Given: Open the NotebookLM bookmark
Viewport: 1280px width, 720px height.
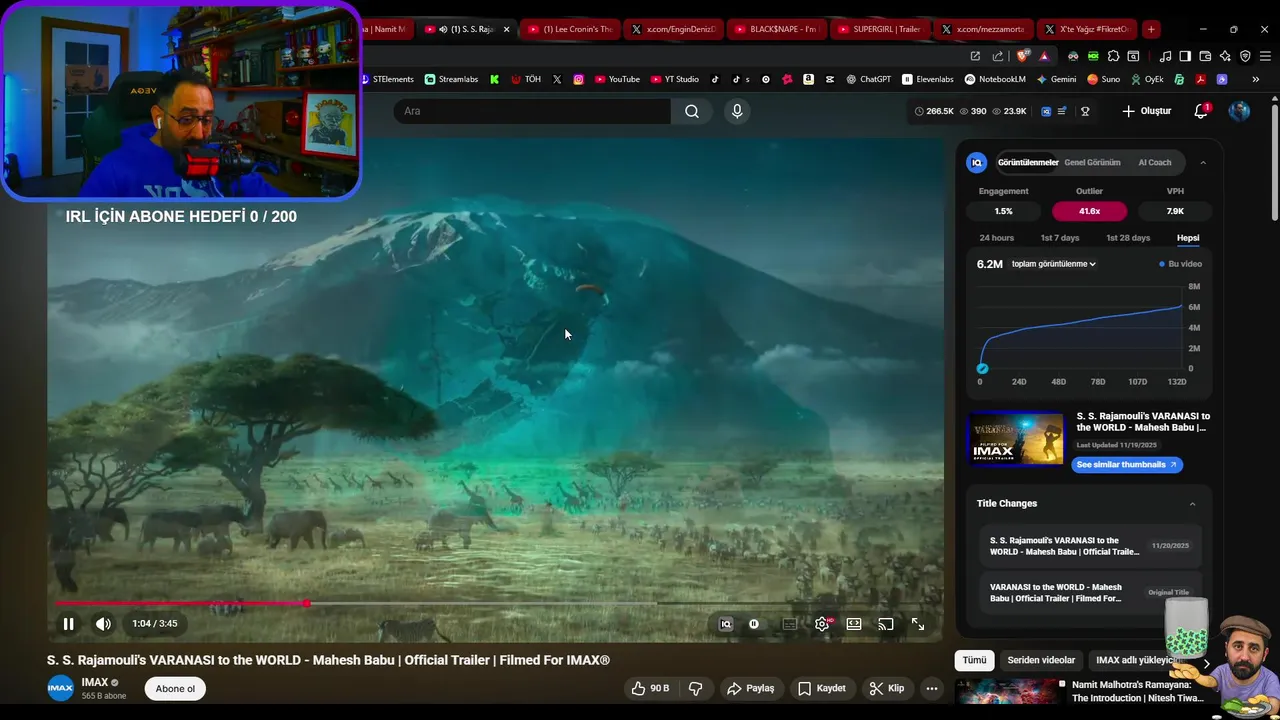Looking at the screenshot, I should 995,79.
